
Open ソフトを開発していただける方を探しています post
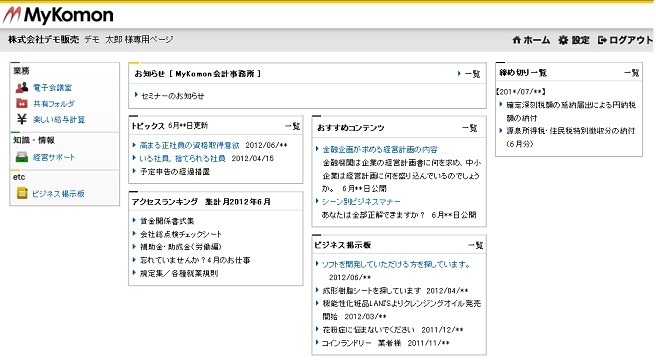pyautogui.click(x=395, y=264)
